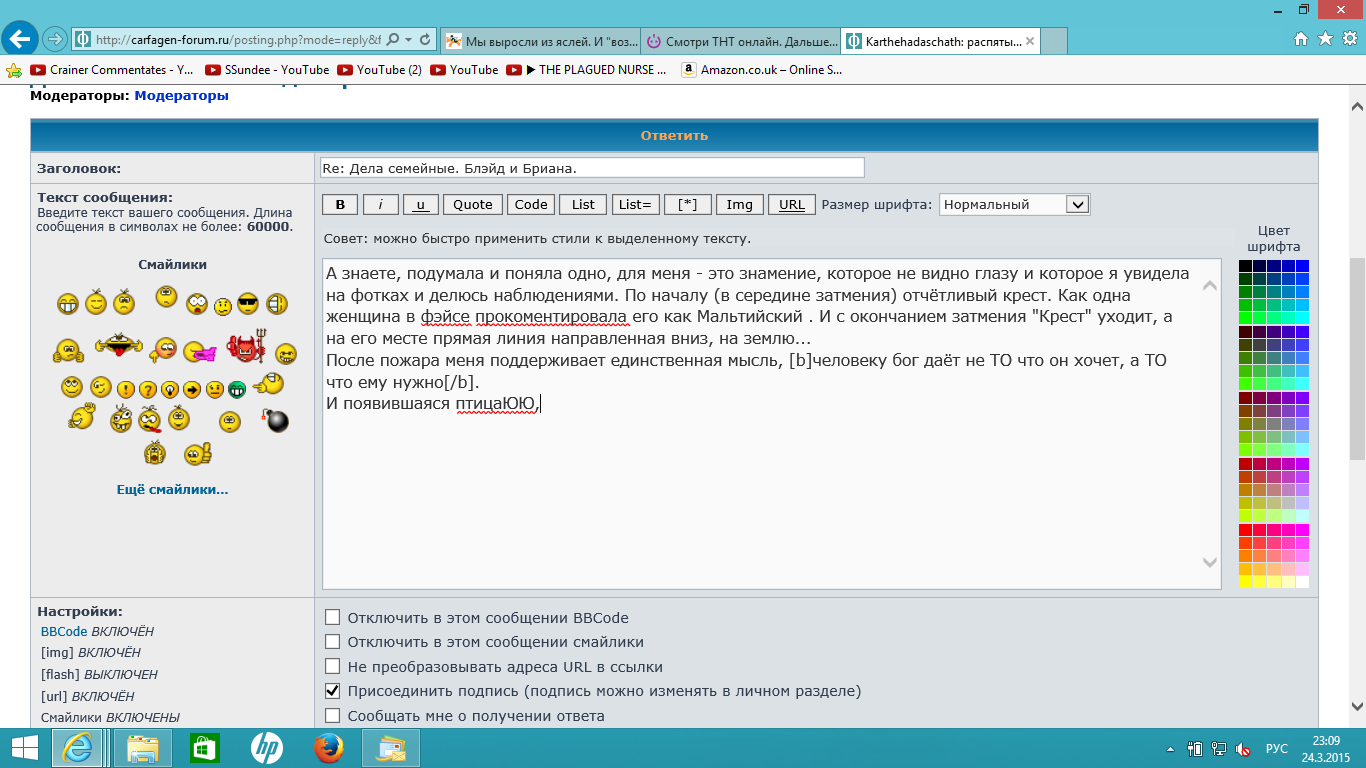Click into the 'Заголовок' subject field

click(x=592, y=168)
